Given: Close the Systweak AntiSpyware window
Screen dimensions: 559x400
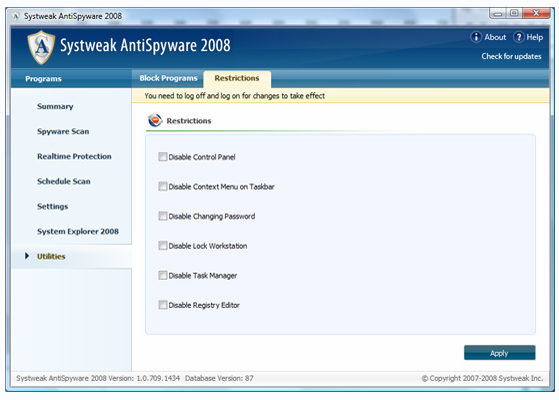Looking at the screenshot, I should point(536,14).
